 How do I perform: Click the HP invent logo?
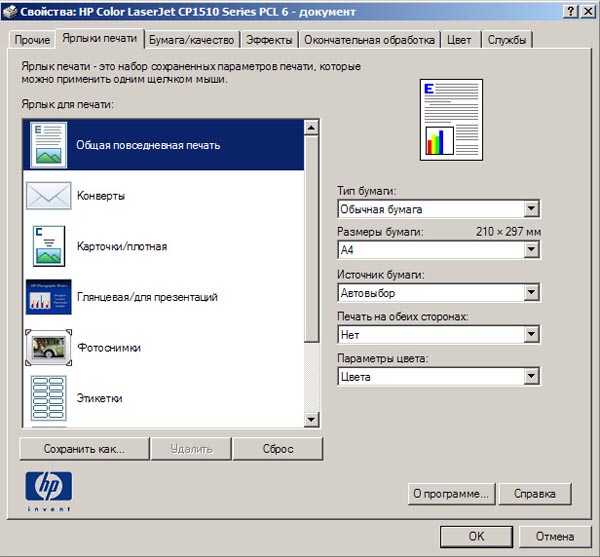49,491
